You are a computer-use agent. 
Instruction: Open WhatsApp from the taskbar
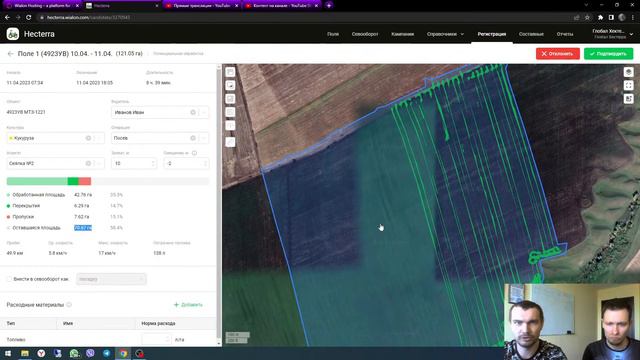click(74, 353)
